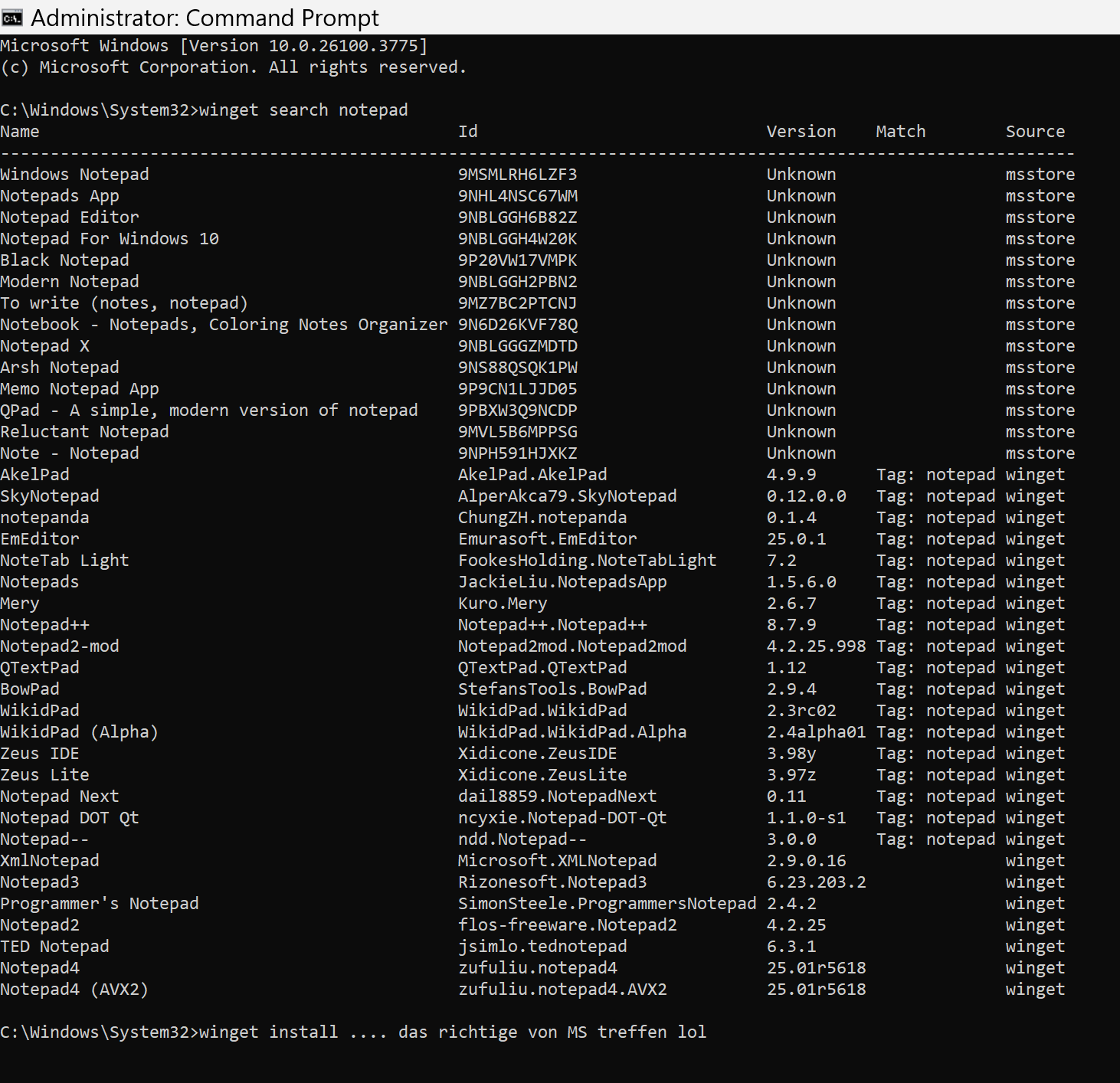Click the 'Name' column header
Screen dimensions: 1120x1083
pyautogui.click(x=20, y=132)
